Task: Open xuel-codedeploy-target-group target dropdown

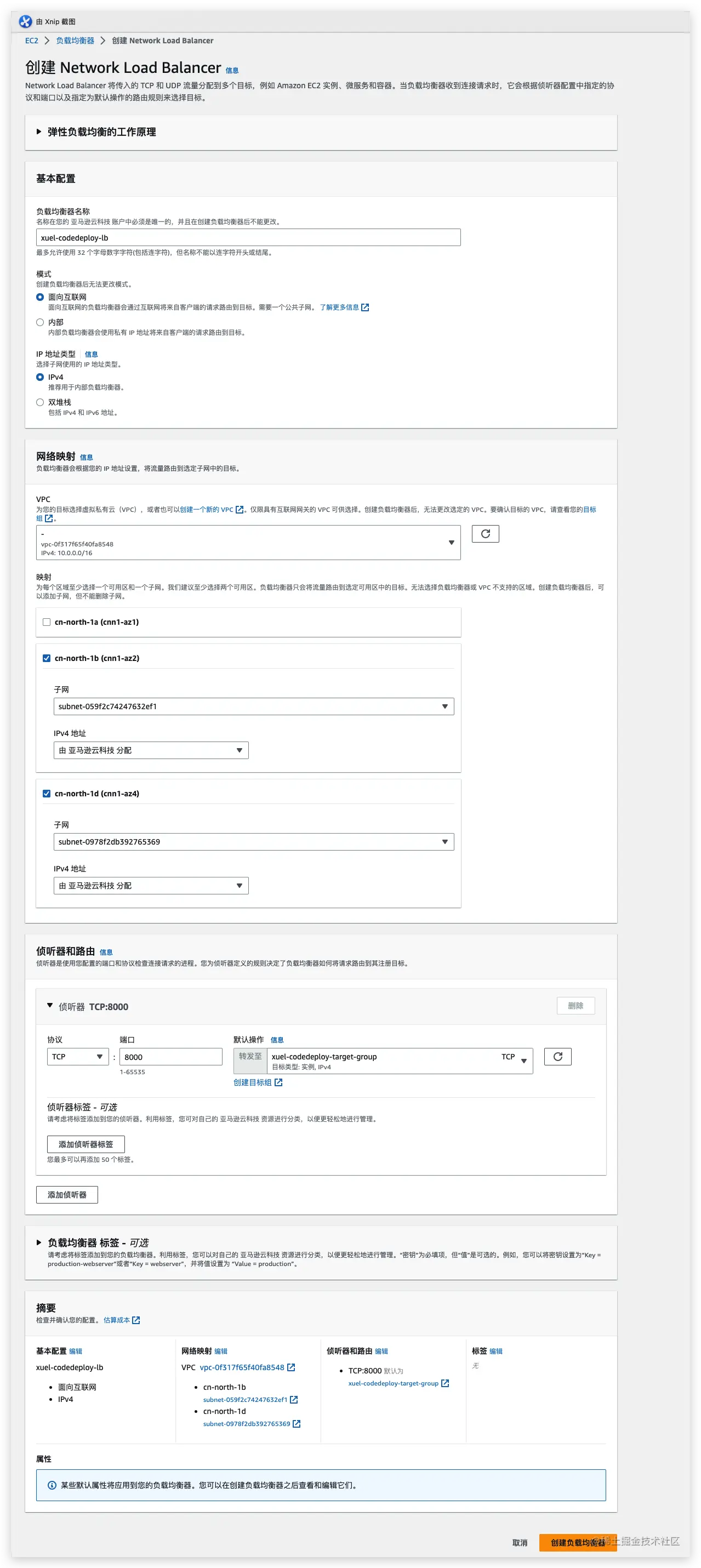Action: (x=400, y=1061)
